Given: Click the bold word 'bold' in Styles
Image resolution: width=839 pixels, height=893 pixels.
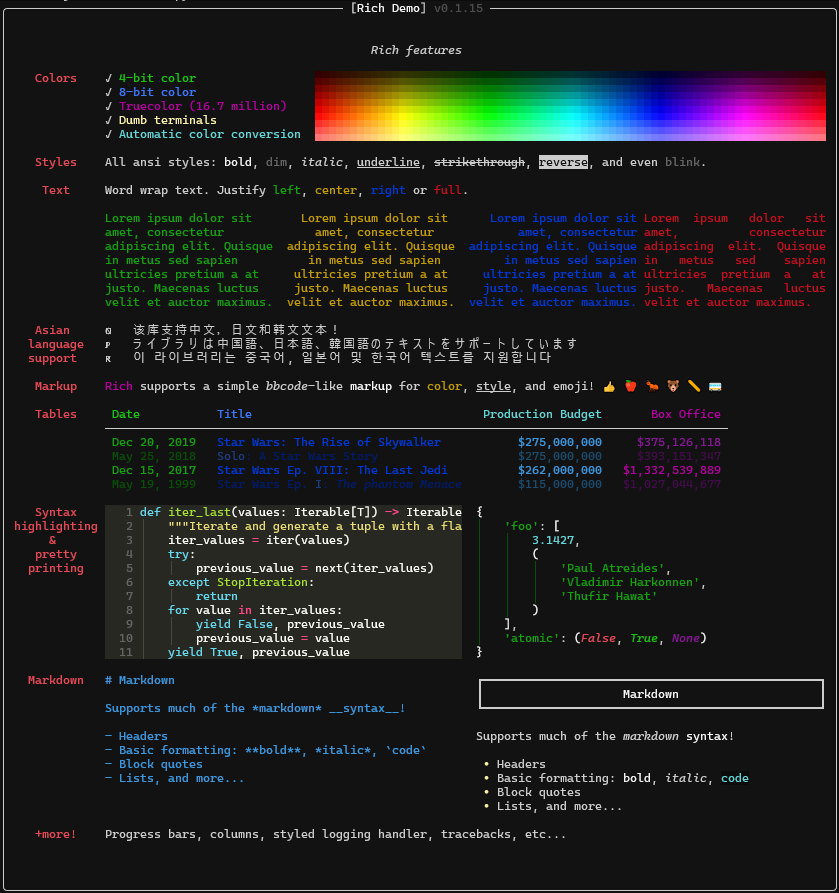Looking at the screenshot, I should click(x=238, y=162).
